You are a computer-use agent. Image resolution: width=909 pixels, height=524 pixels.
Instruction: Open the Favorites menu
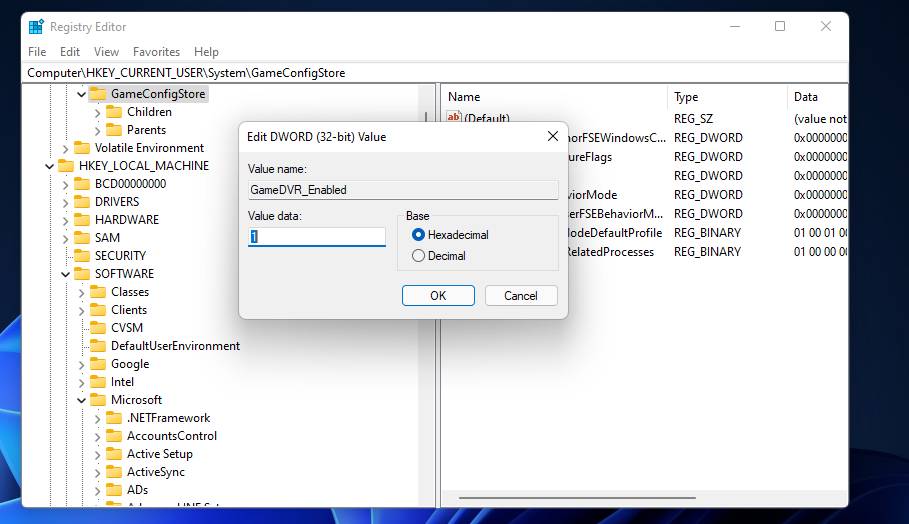click(x=157, y=52)
